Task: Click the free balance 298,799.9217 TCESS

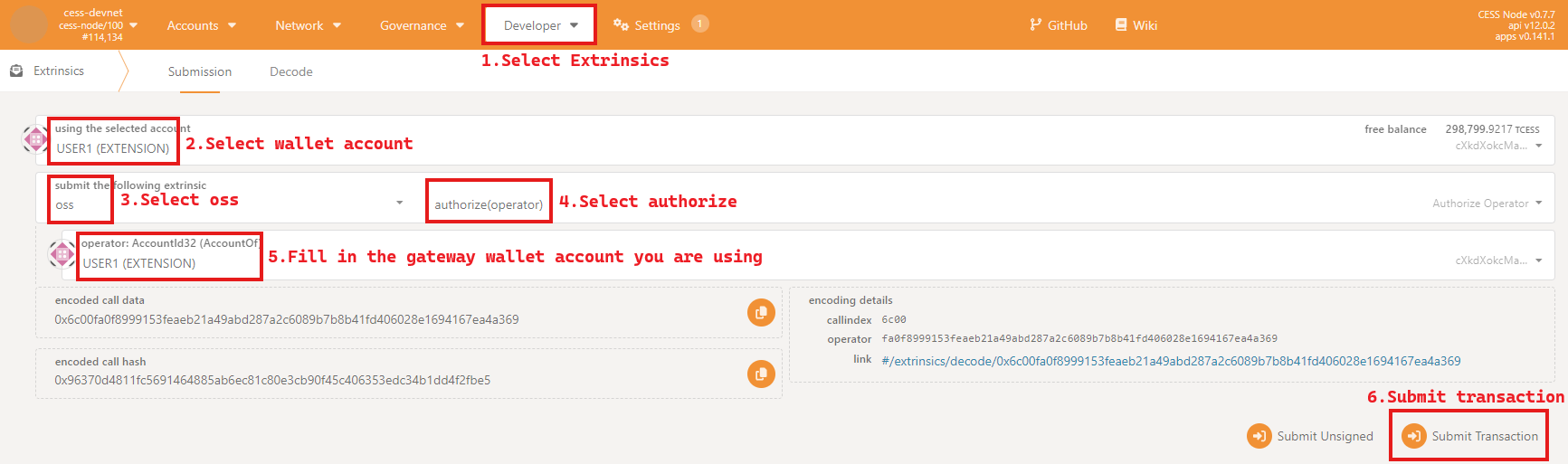Action: tap(1492, 129)
